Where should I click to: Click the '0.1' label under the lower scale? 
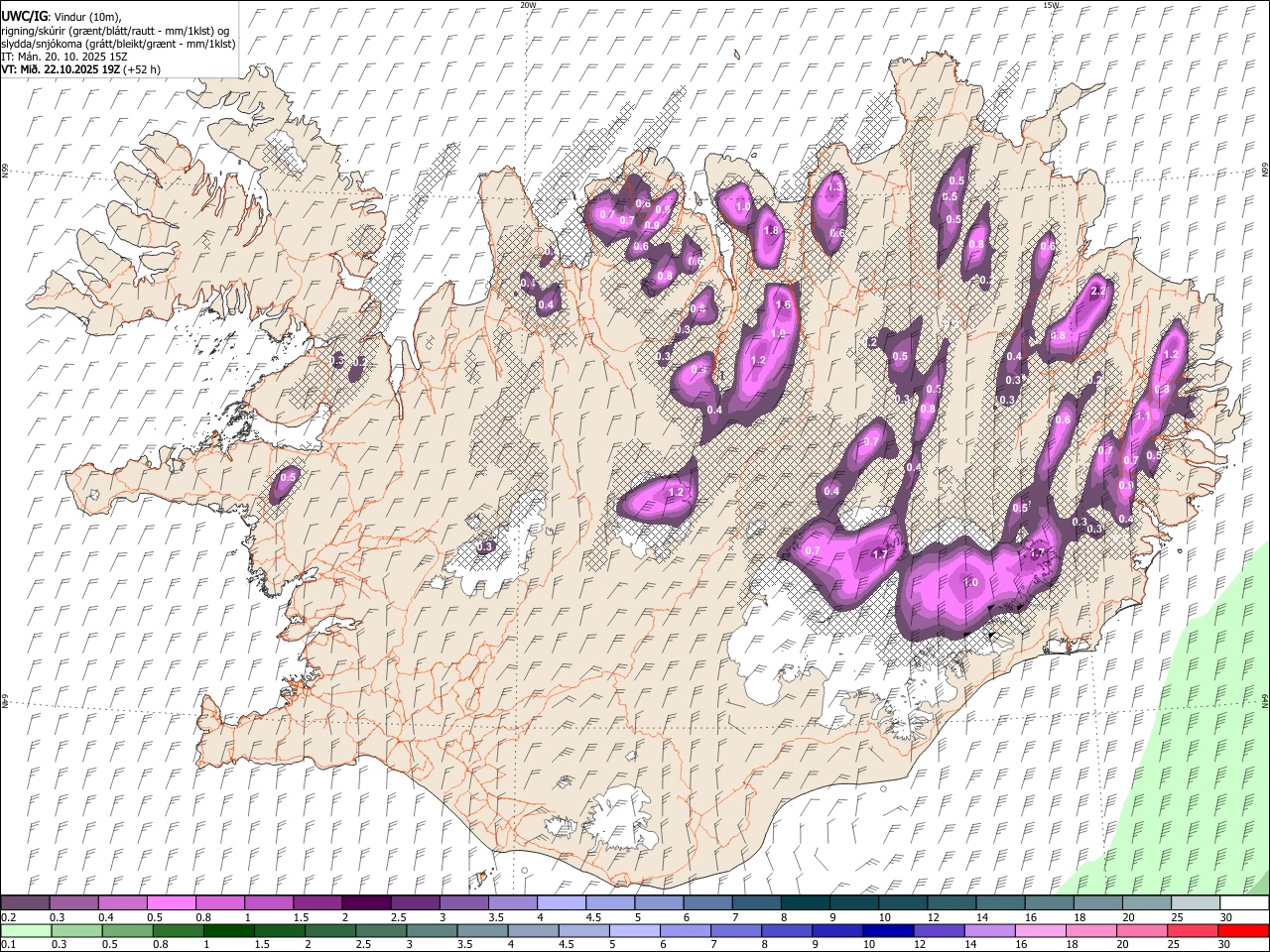coord(9,945)
